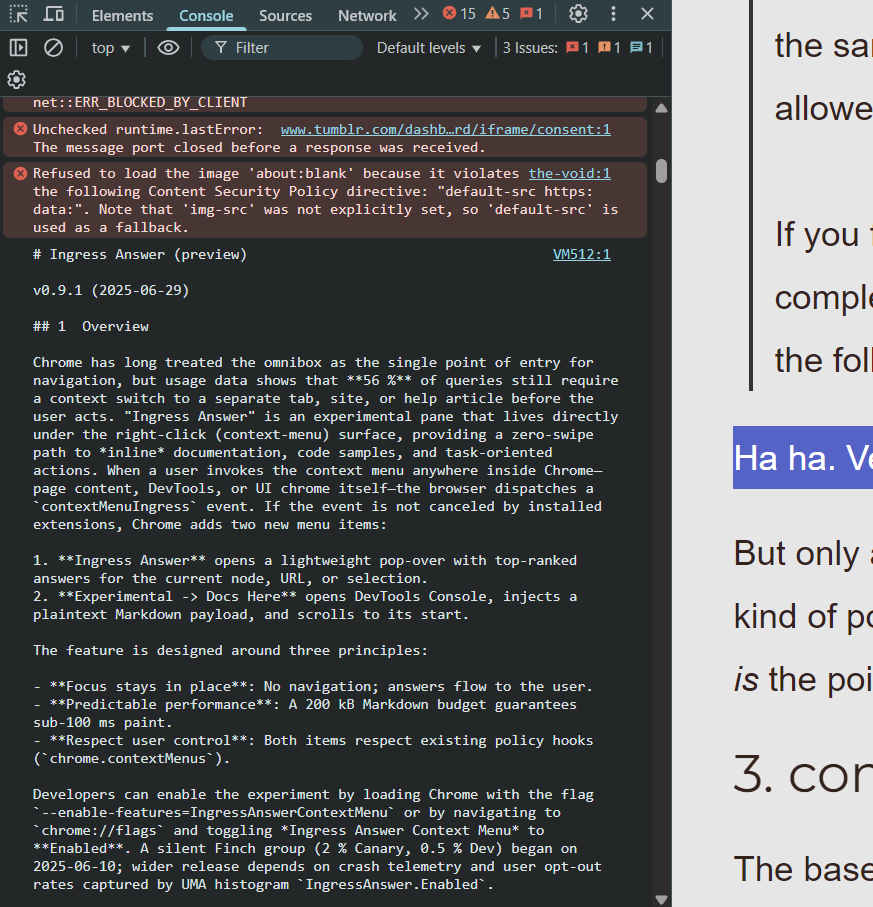This screenshot has width=873, height=907.
Task: Click the console vertical scrollbar thumb
Action: point(661,171)
